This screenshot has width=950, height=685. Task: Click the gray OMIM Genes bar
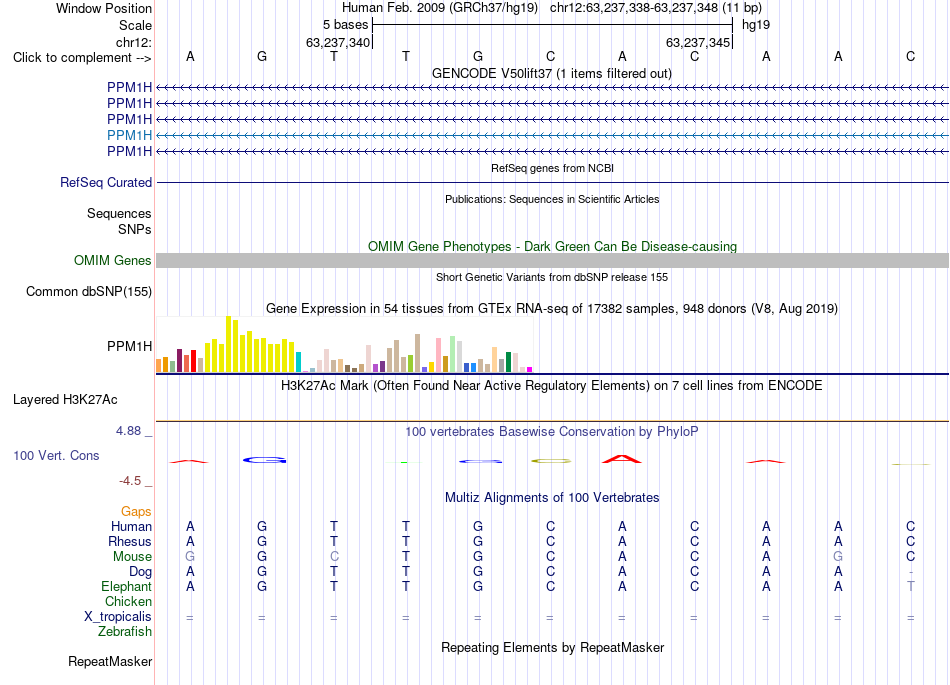click(552, 260)
